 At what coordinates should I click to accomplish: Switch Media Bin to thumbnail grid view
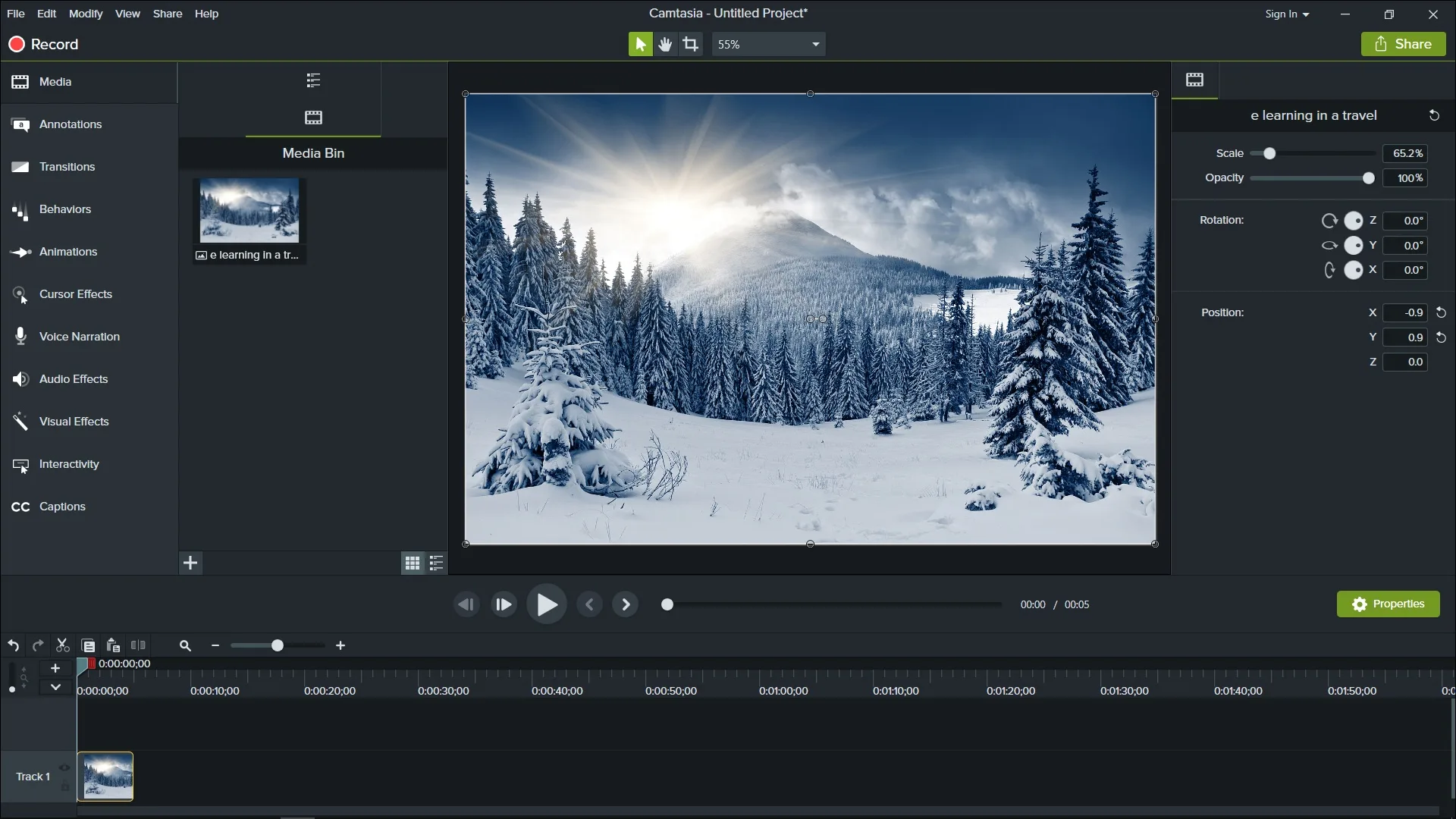(x=412, y=563)
